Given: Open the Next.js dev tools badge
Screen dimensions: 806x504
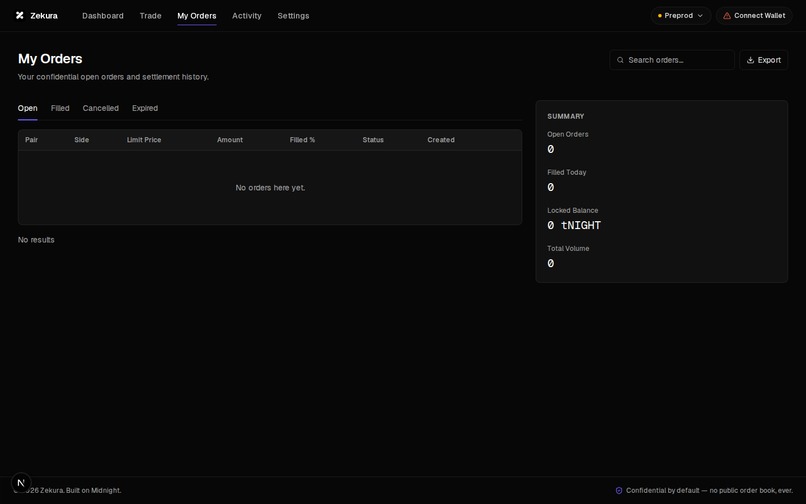Looking at the screenshot, I should pos(21,483).
